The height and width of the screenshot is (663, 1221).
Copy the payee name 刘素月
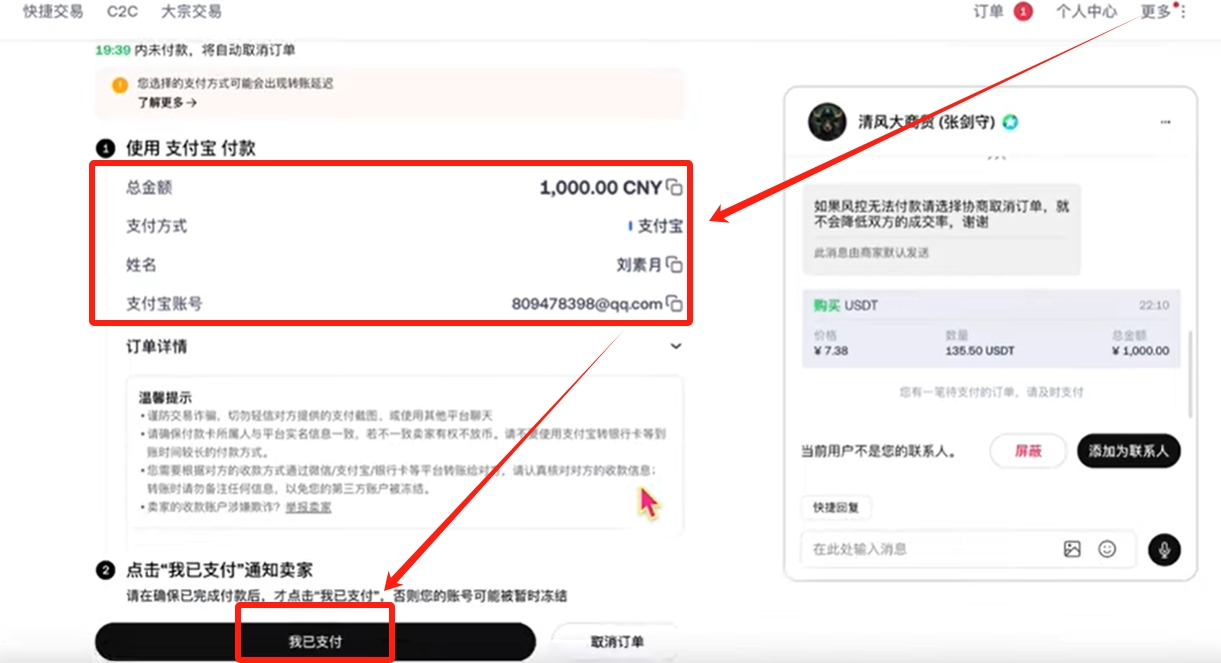675,265
